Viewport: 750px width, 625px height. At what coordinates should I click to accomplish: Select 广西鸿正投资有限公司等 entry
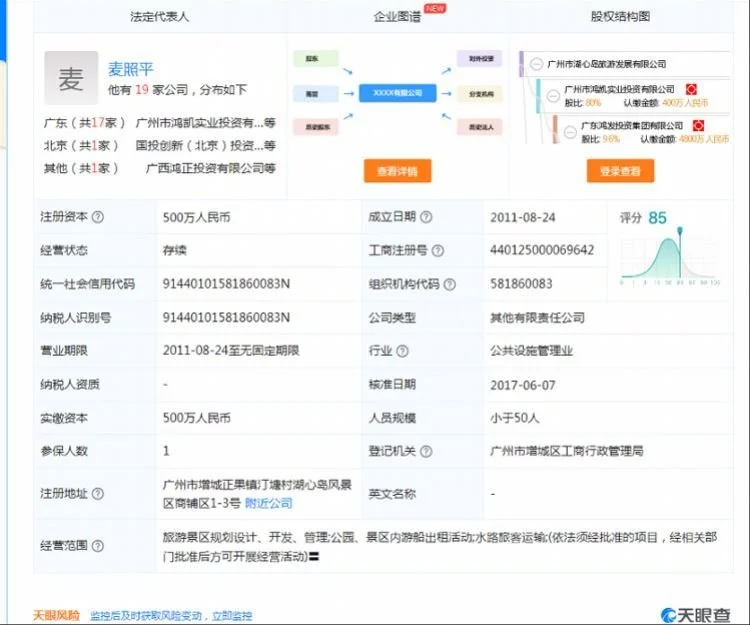pos(210,168)
